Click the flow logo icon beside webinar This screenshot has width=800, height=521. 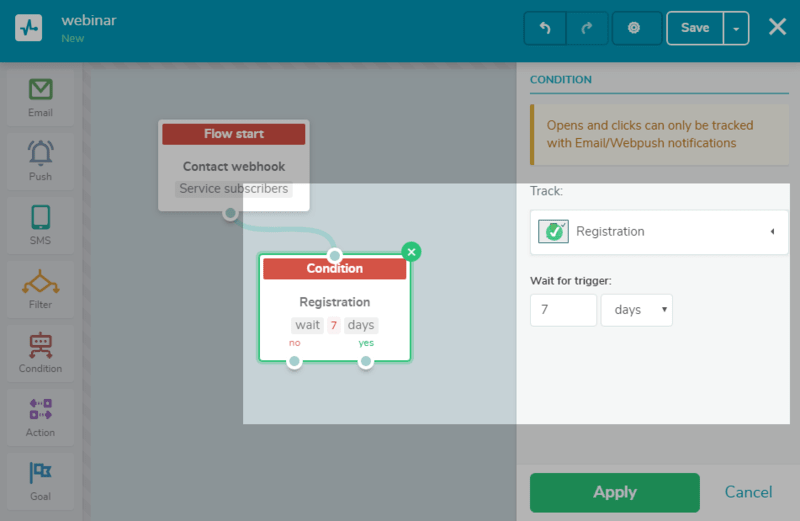coord(29,28)
